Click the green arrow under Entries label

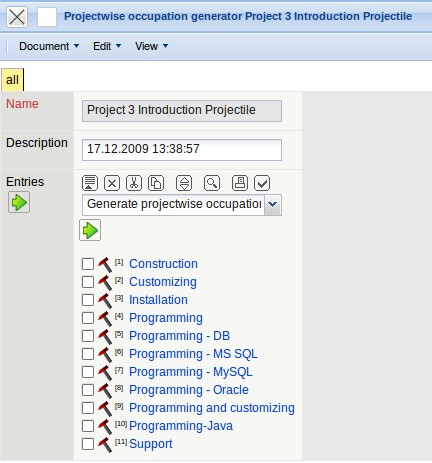19,202
